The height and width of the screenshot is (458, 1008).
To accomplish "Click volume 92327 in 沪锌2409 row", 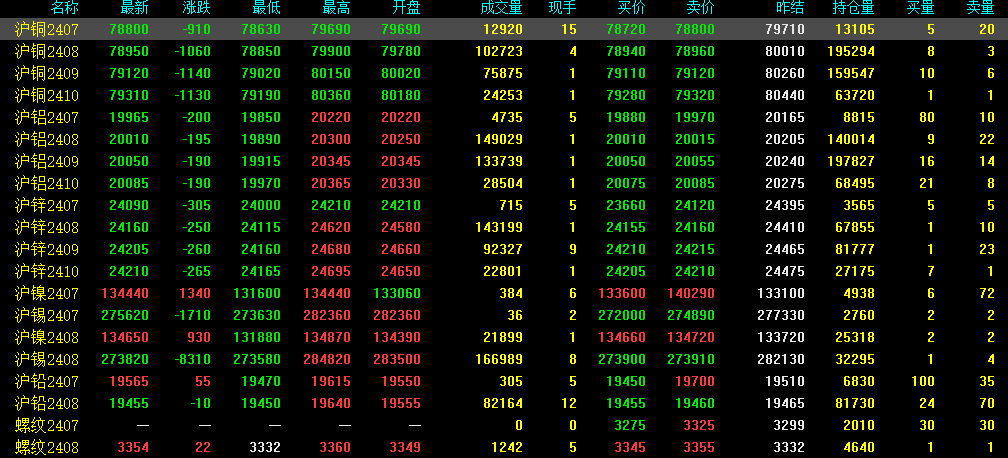I will [503, 249].
